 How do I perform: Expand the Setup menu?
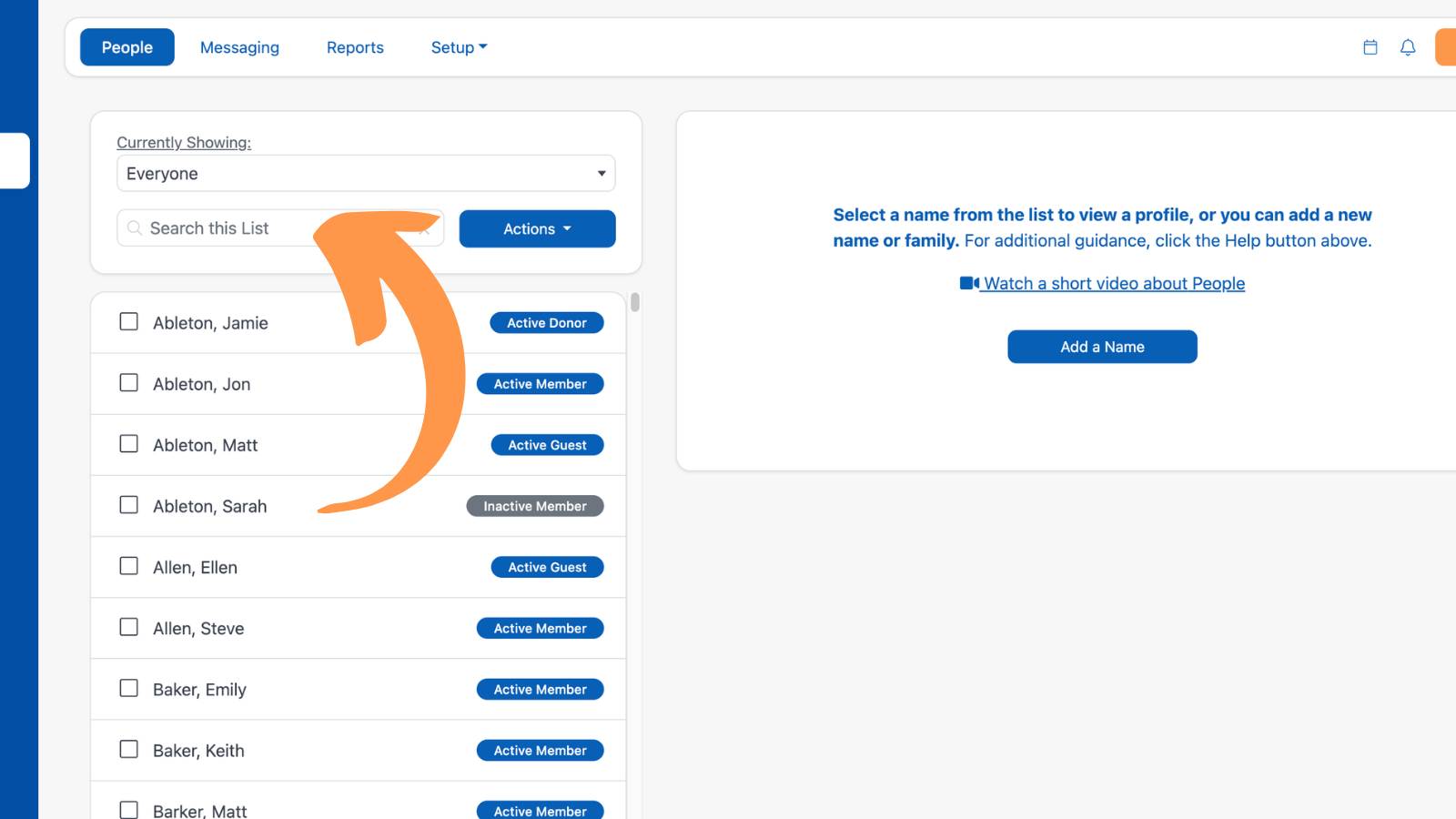pos(459,47)
